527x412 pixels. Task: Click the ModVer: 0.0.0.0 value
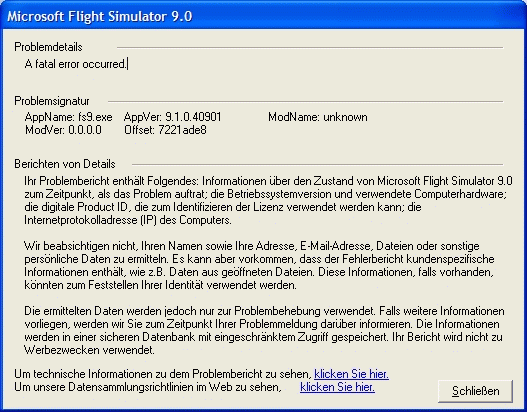tap(63, 130)
